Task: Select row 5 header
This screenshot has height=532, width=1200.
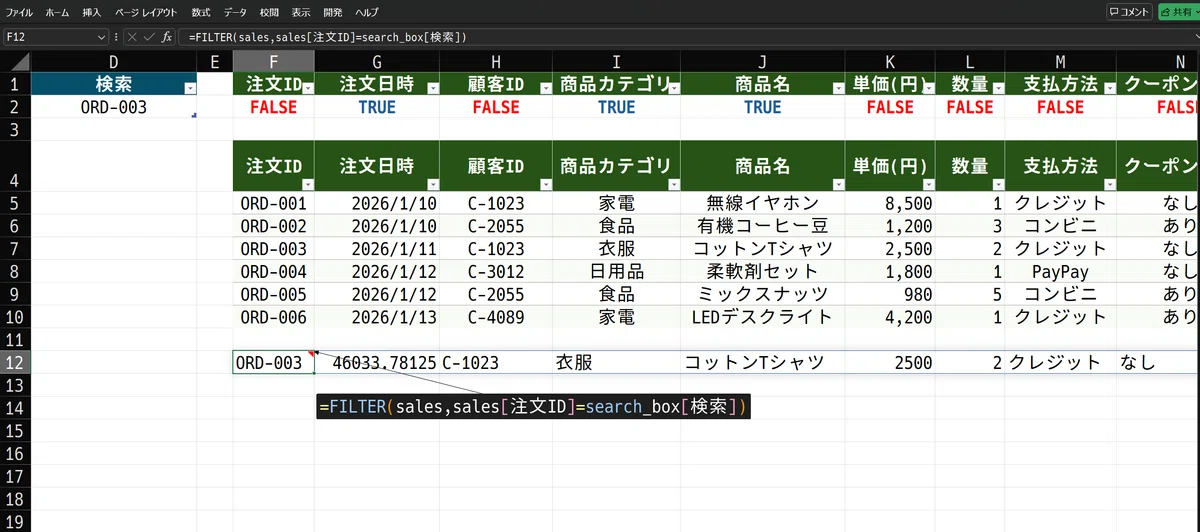Action: point(15,203)
